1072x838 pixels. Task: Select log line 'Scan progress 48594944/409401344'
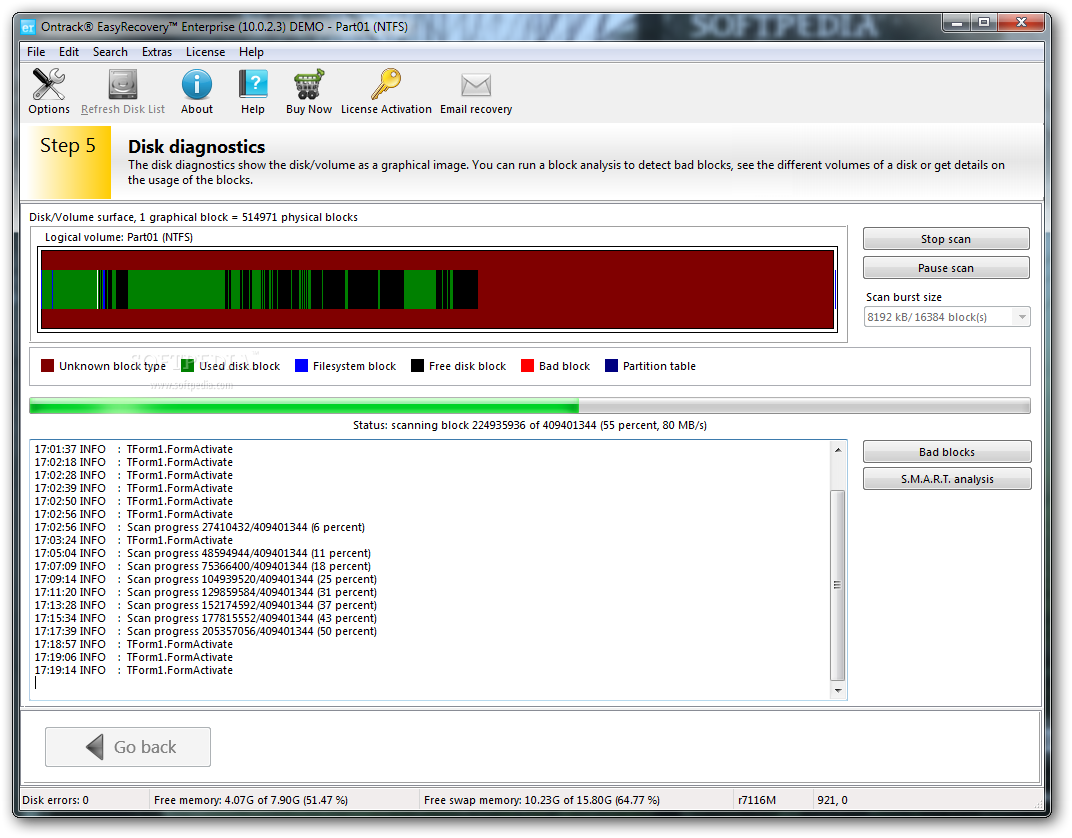(202, 553)
